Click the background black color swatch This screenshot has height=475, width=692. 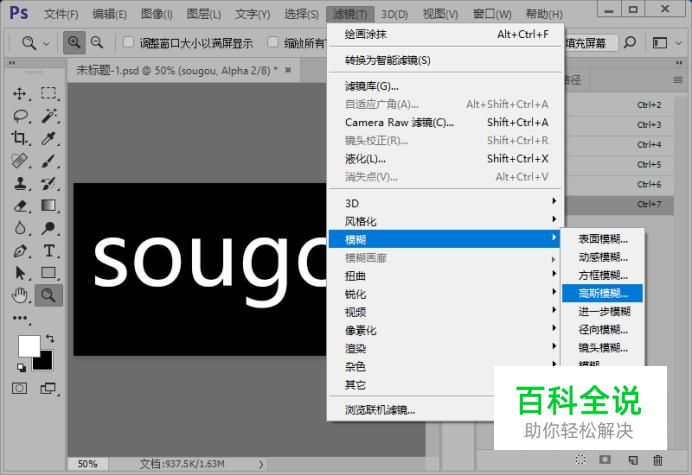tap(45, 363)
